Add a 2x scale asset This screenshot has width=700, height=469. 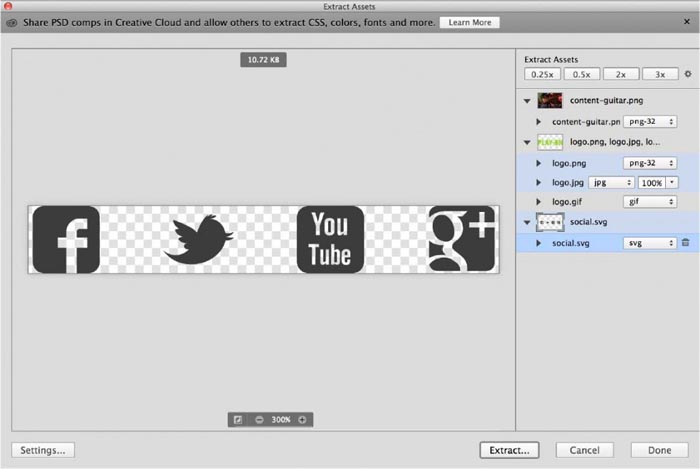(621, 75)
